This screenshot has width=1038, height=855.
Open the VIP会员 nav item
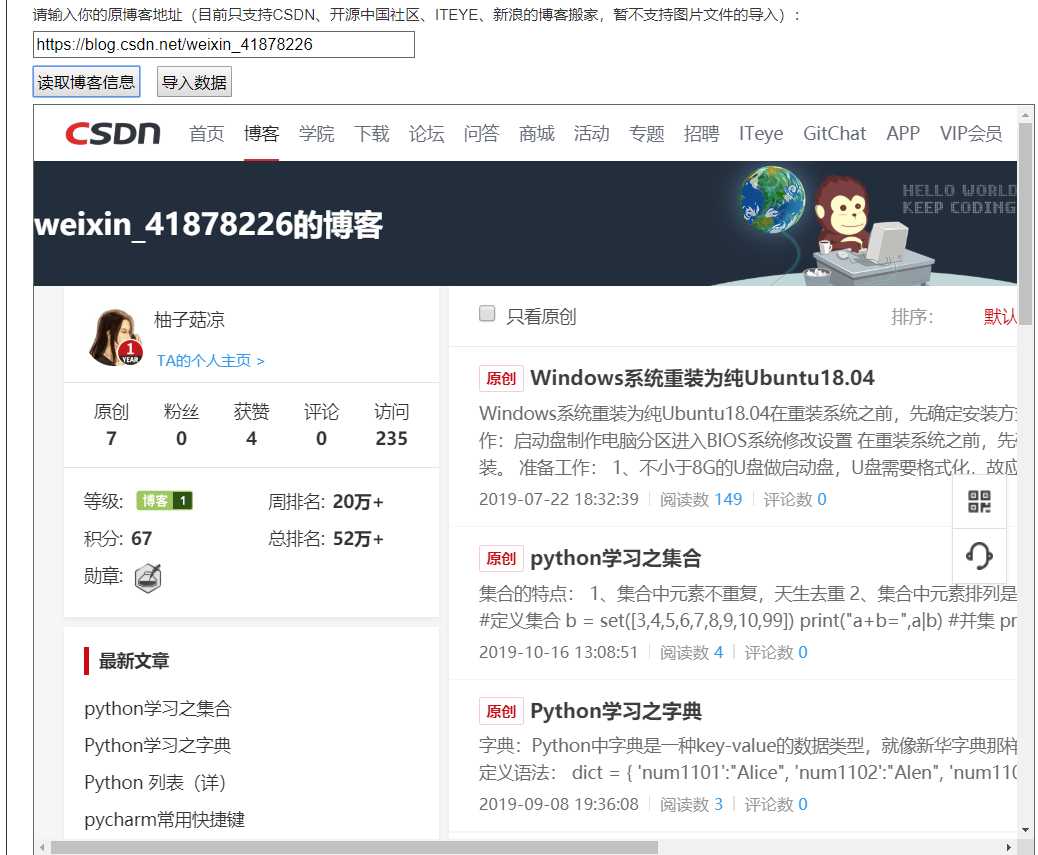(x=971, y=134)
